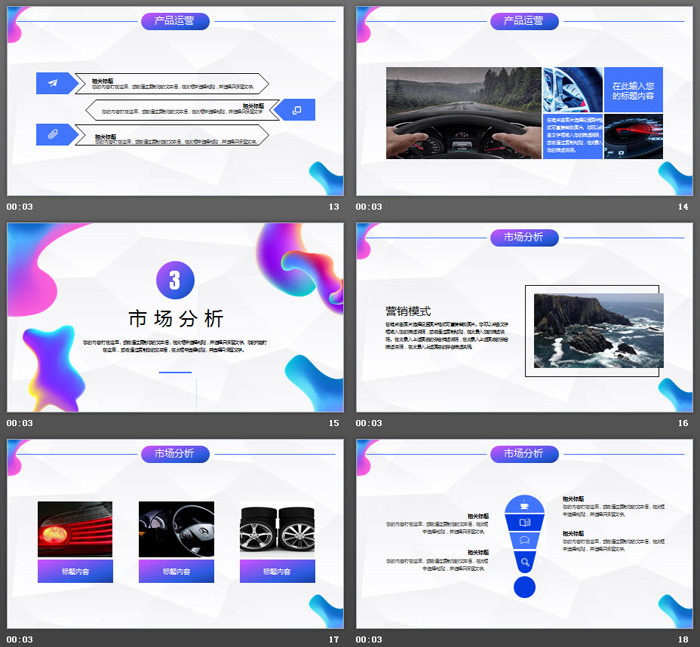Click the paperclip icon on slide 13

(x=53, y=134)
